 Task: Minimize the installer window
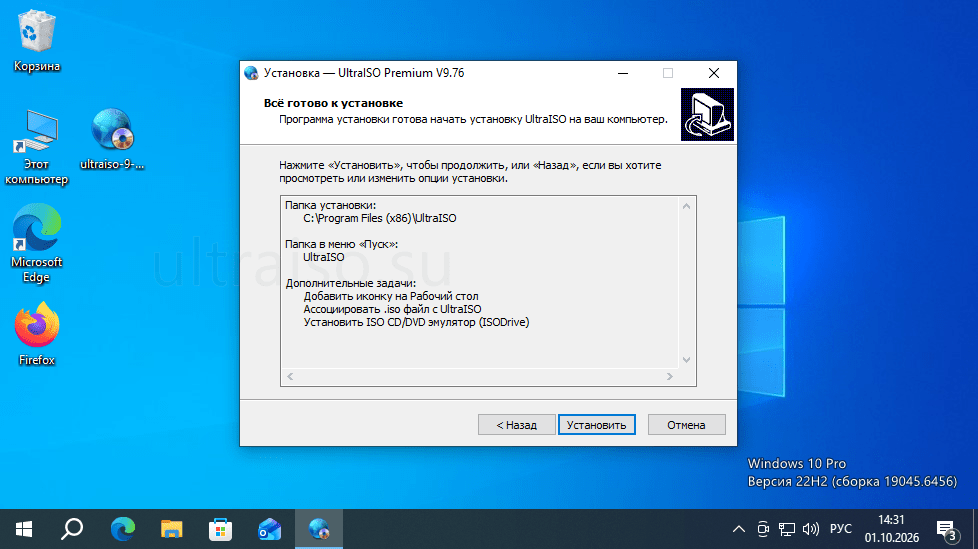[x=622, y=73]
